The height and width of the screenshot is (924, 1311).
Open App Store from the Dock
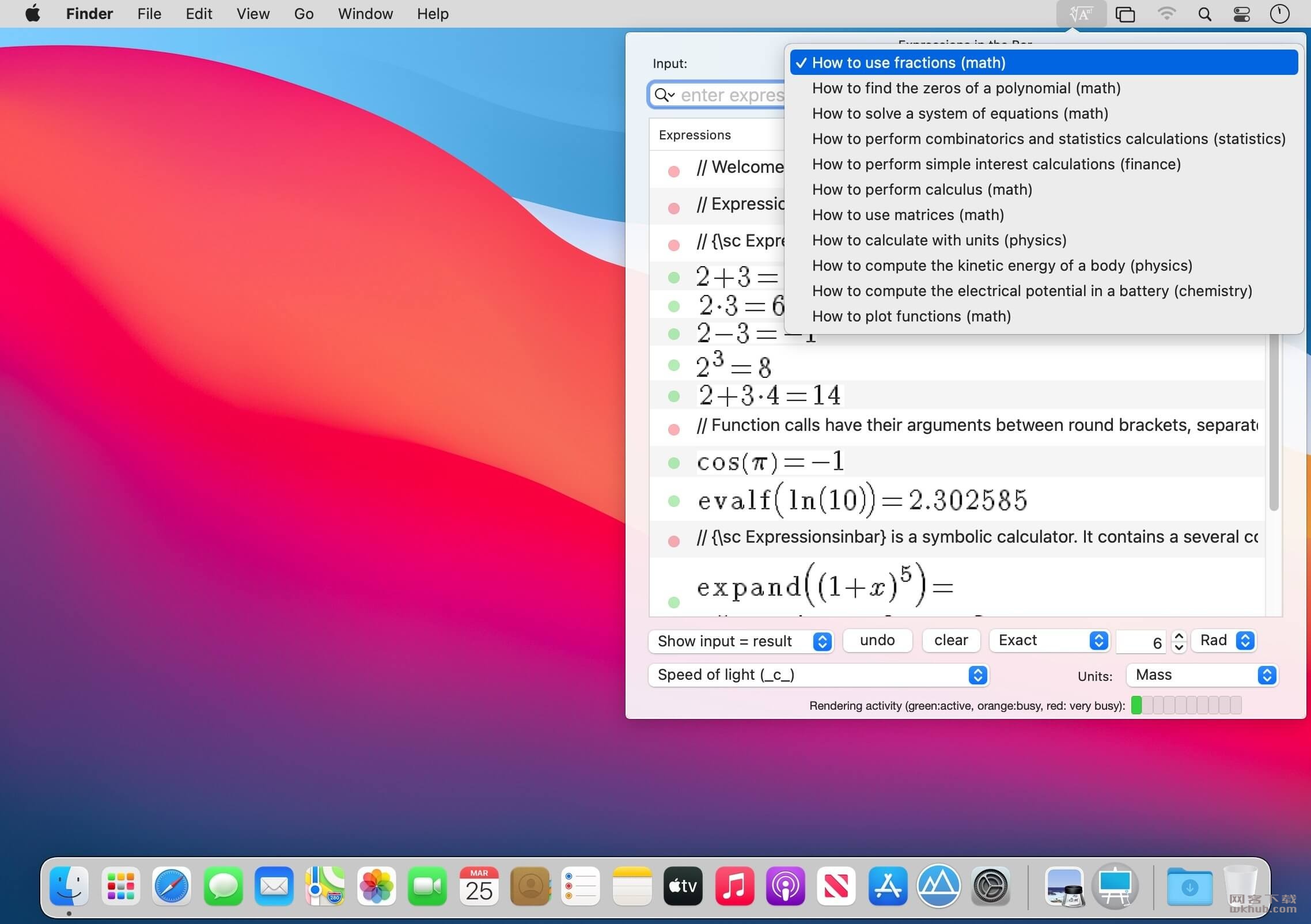tap(888, 885)
